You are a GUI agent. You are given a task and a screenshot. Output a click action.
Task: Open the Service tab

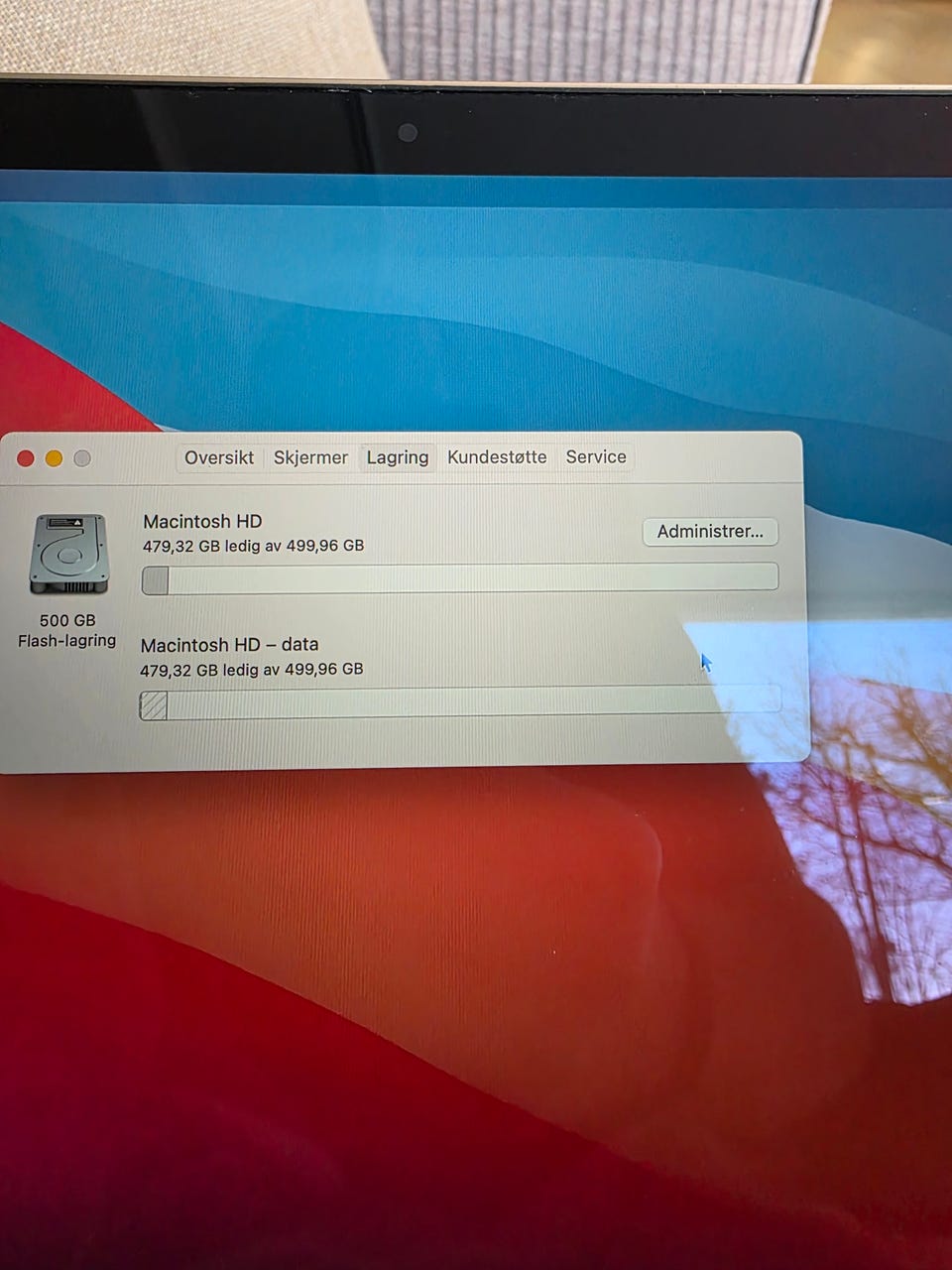pyautogui.click(x=596, y=457)
